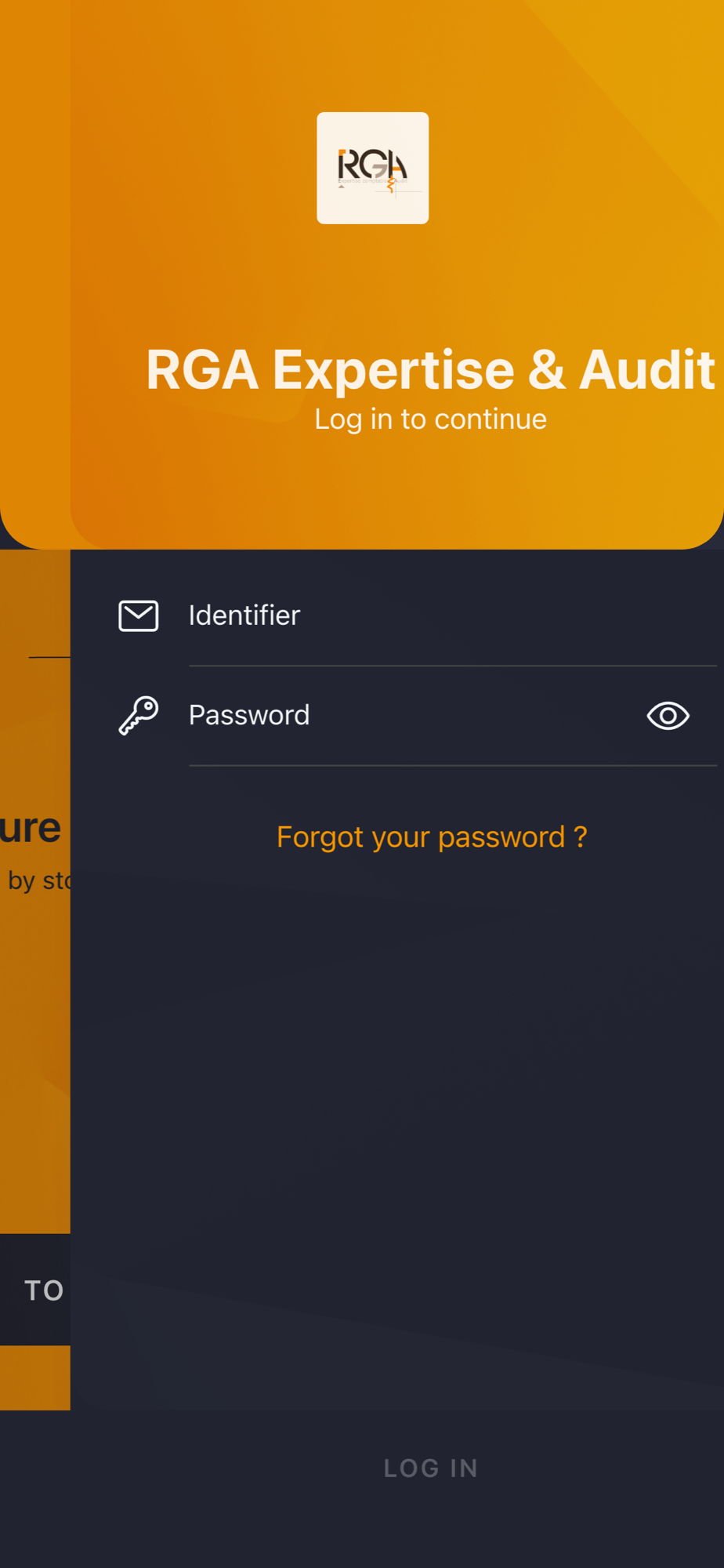
Task: Click empty dark area below Forgot password link
Action: point(397,1098)
